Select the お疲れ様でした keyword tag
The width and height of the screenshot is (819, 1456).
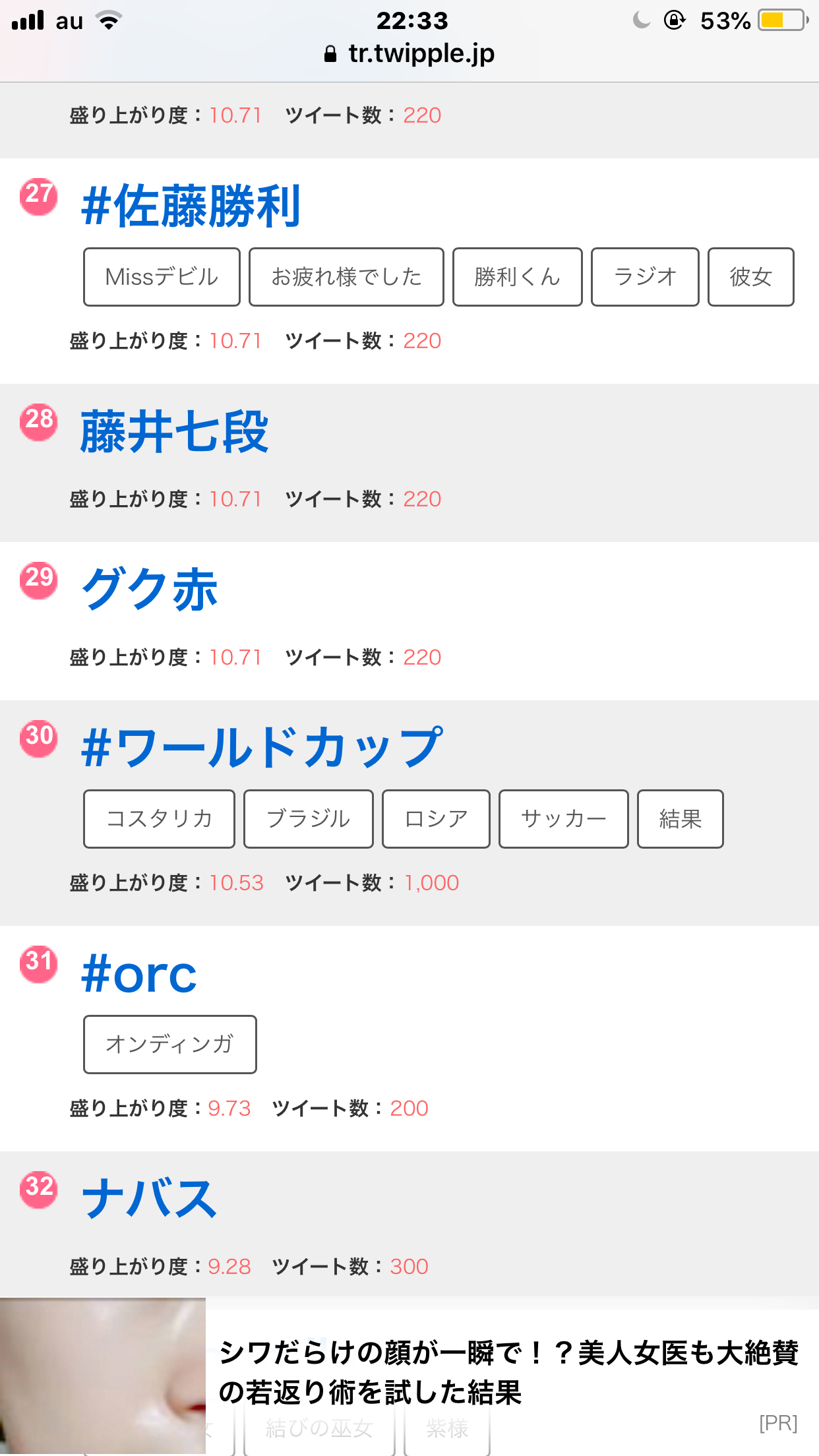(x=346, y=277)
